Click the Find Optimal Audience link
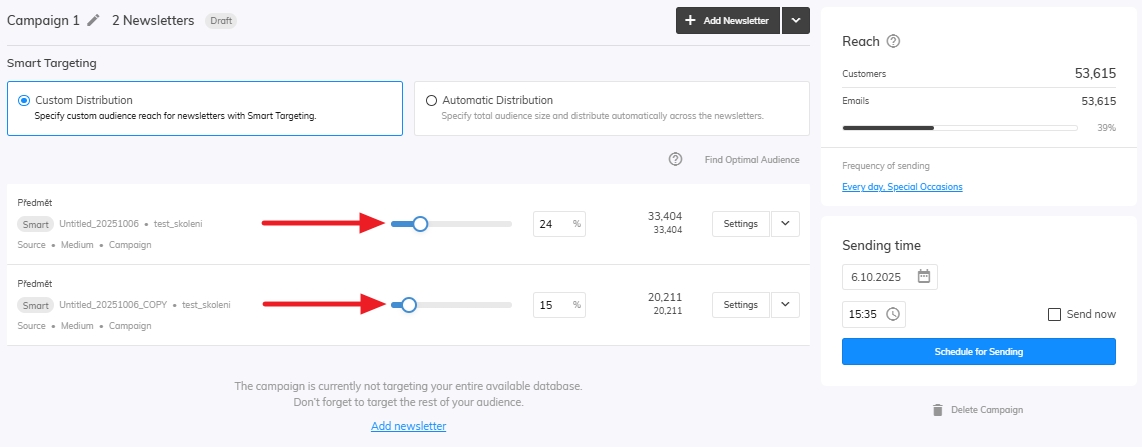This screenshot has width=1142, height=447. coord(751,160)
